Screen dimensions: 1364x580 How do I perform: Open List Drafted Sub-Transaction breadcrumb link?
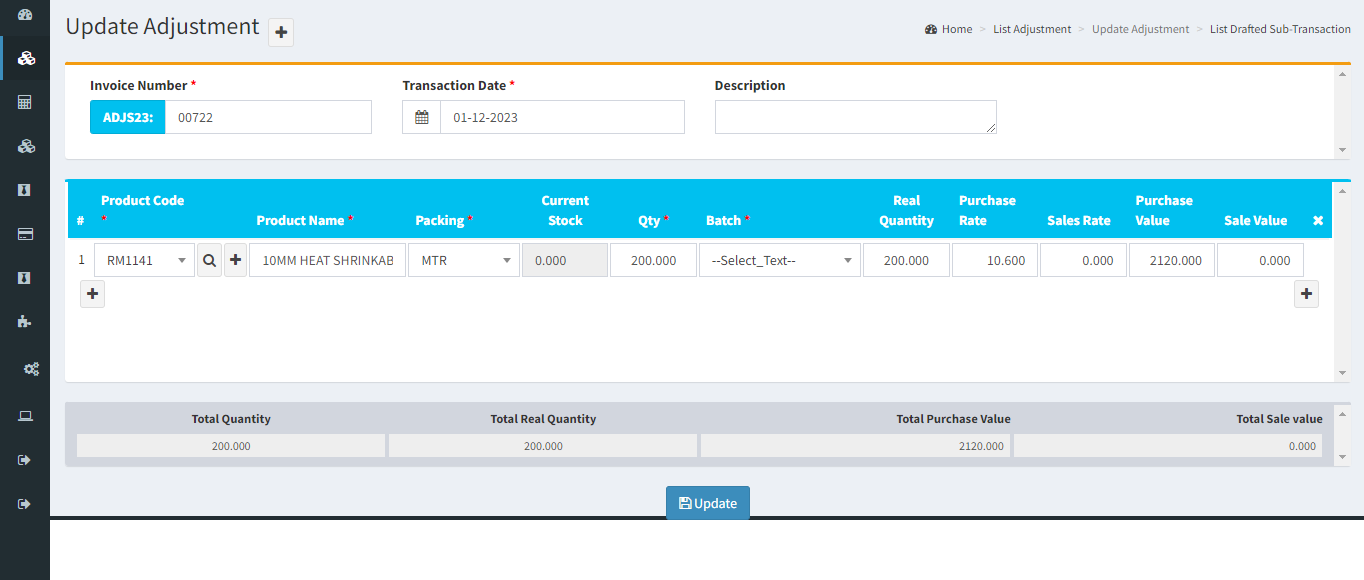1279,29
